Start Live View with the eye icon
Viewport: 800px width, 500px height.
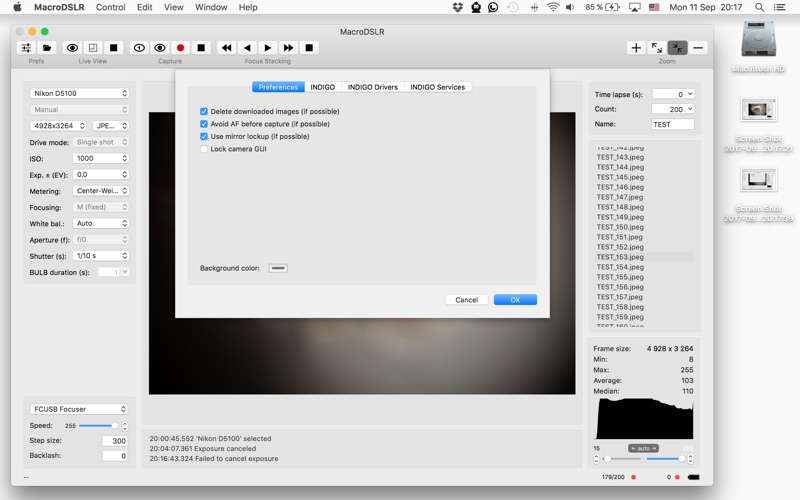point(72,48)
